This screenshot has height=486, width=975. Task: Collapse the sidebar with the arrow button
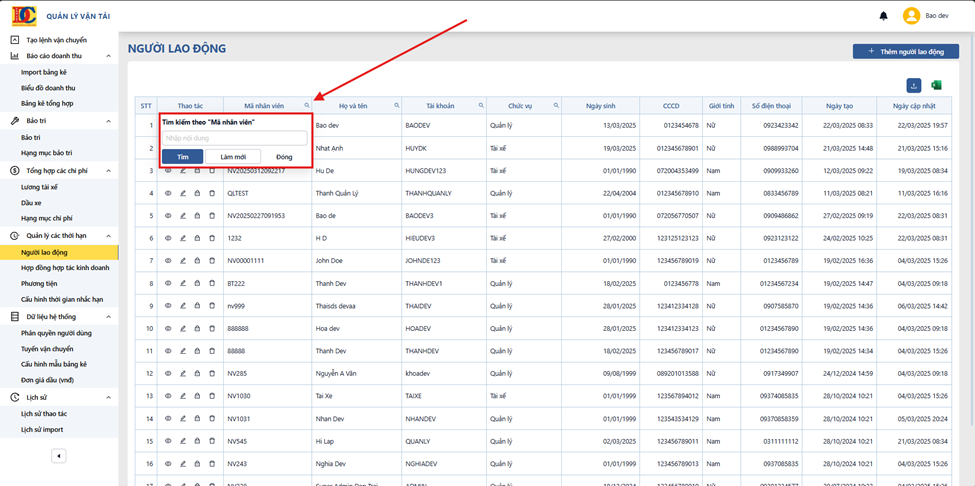(58, 456)
